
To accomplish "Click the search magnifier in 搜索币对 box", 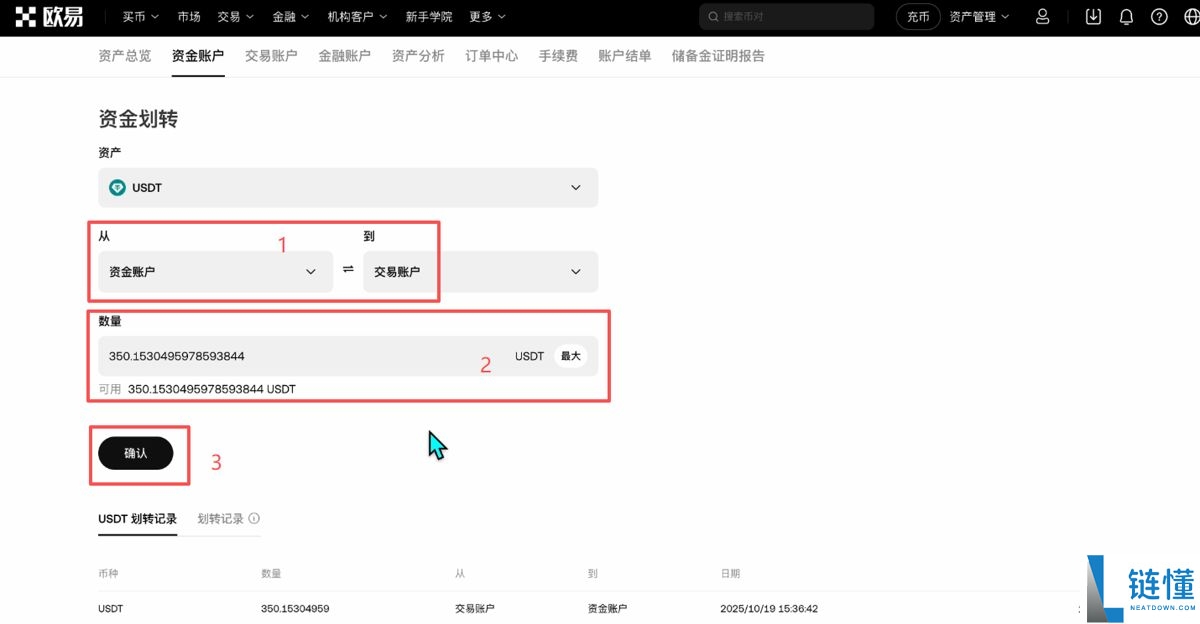I will point(712,16).
